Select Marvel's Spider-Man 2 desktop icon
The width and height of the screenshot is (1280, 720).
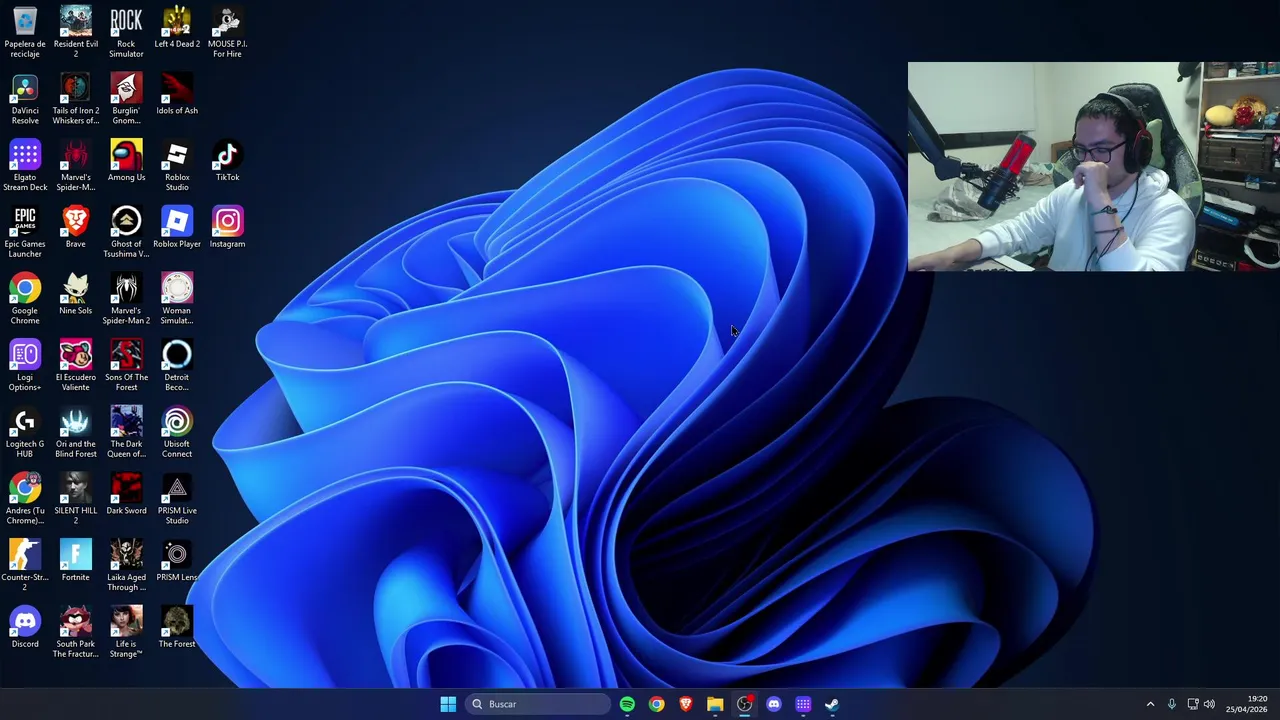pos(126,299)
